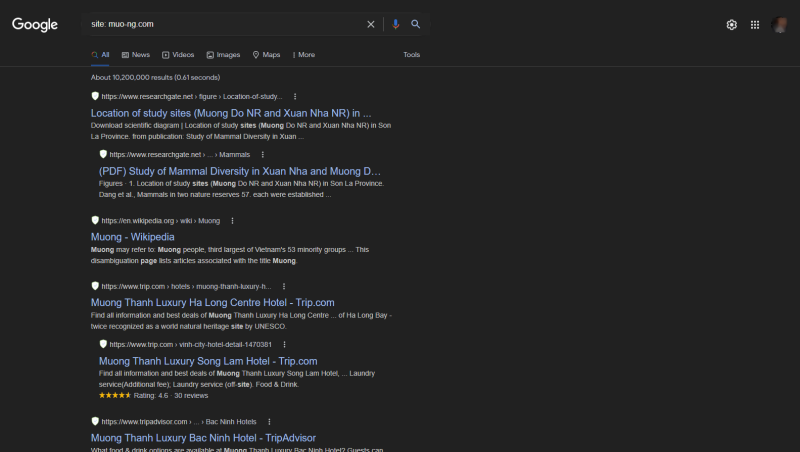Click shield icon beside trip.com hotels URL
This screenshot has width=800, height=452.
[95, 286]
